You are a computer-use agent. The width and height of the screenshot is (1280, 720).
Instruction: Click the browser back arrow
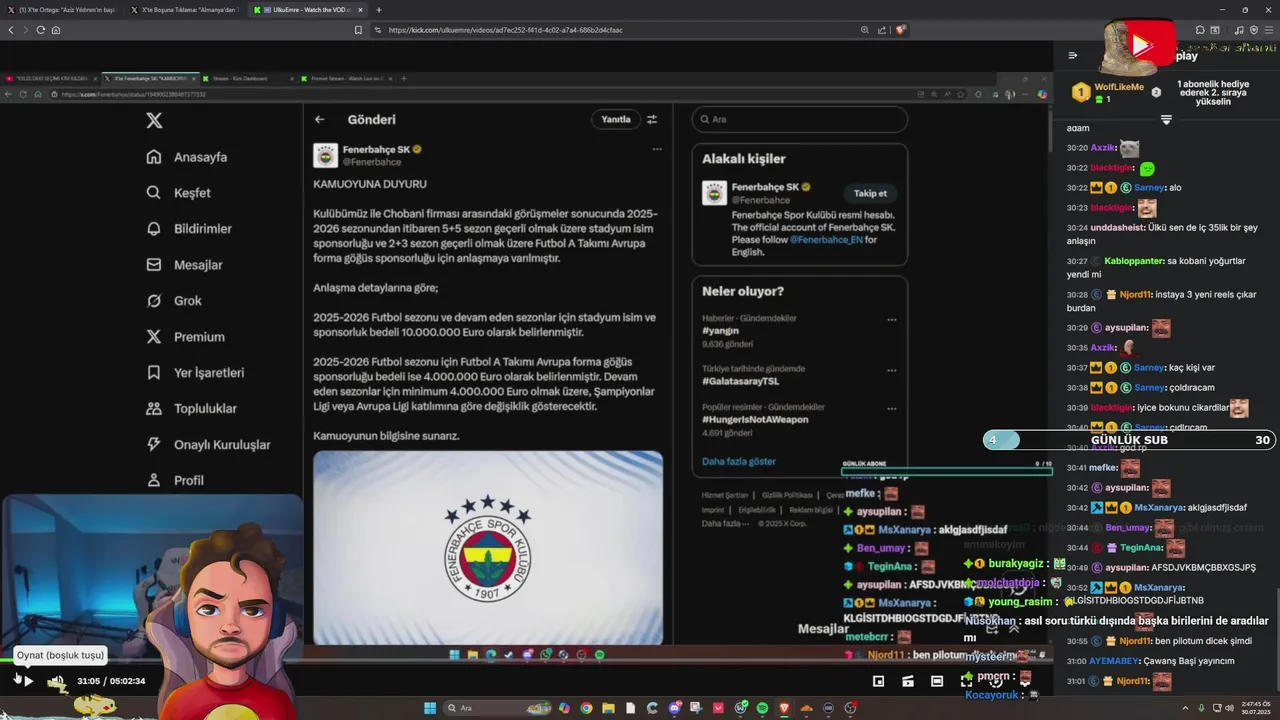click(x=11, y=30)
